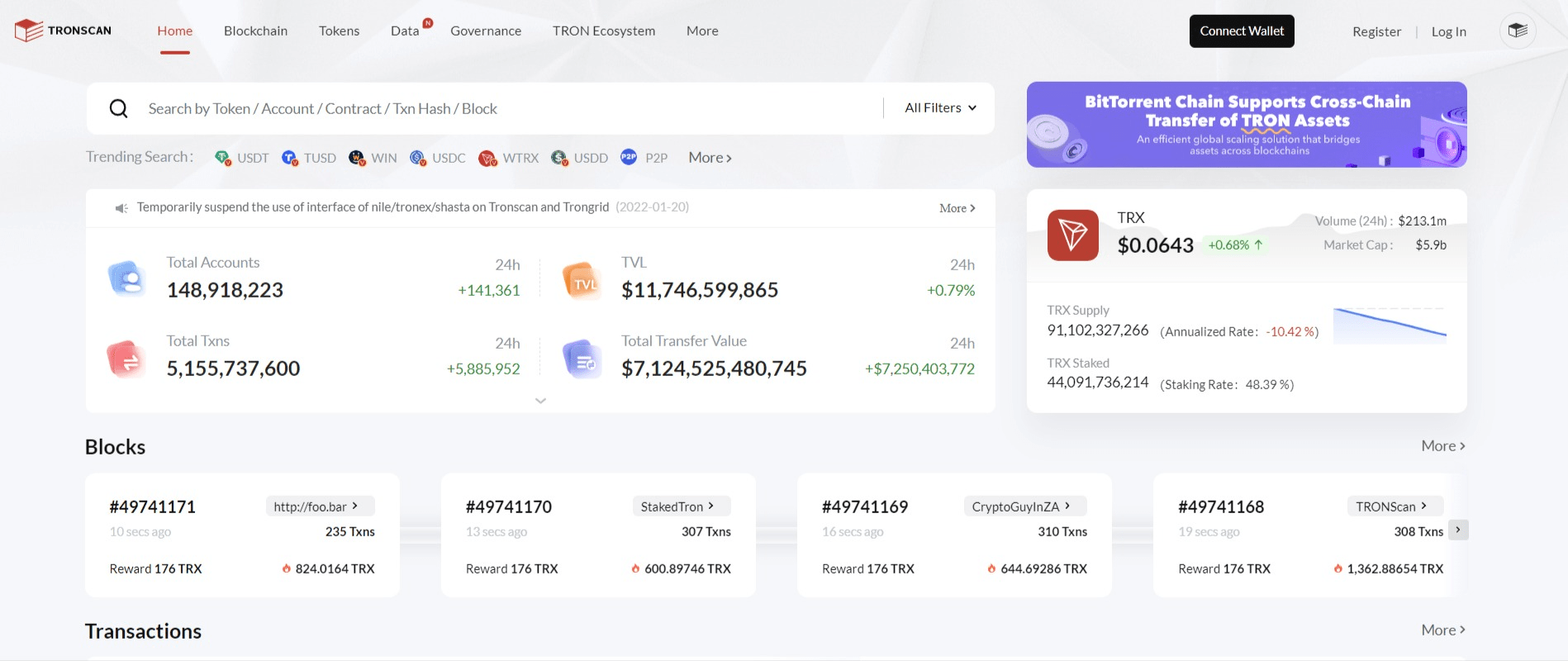Viewport: 1568px width, 661px height.
Task: Click the search magnifier icon
Action: click(119, 108)
